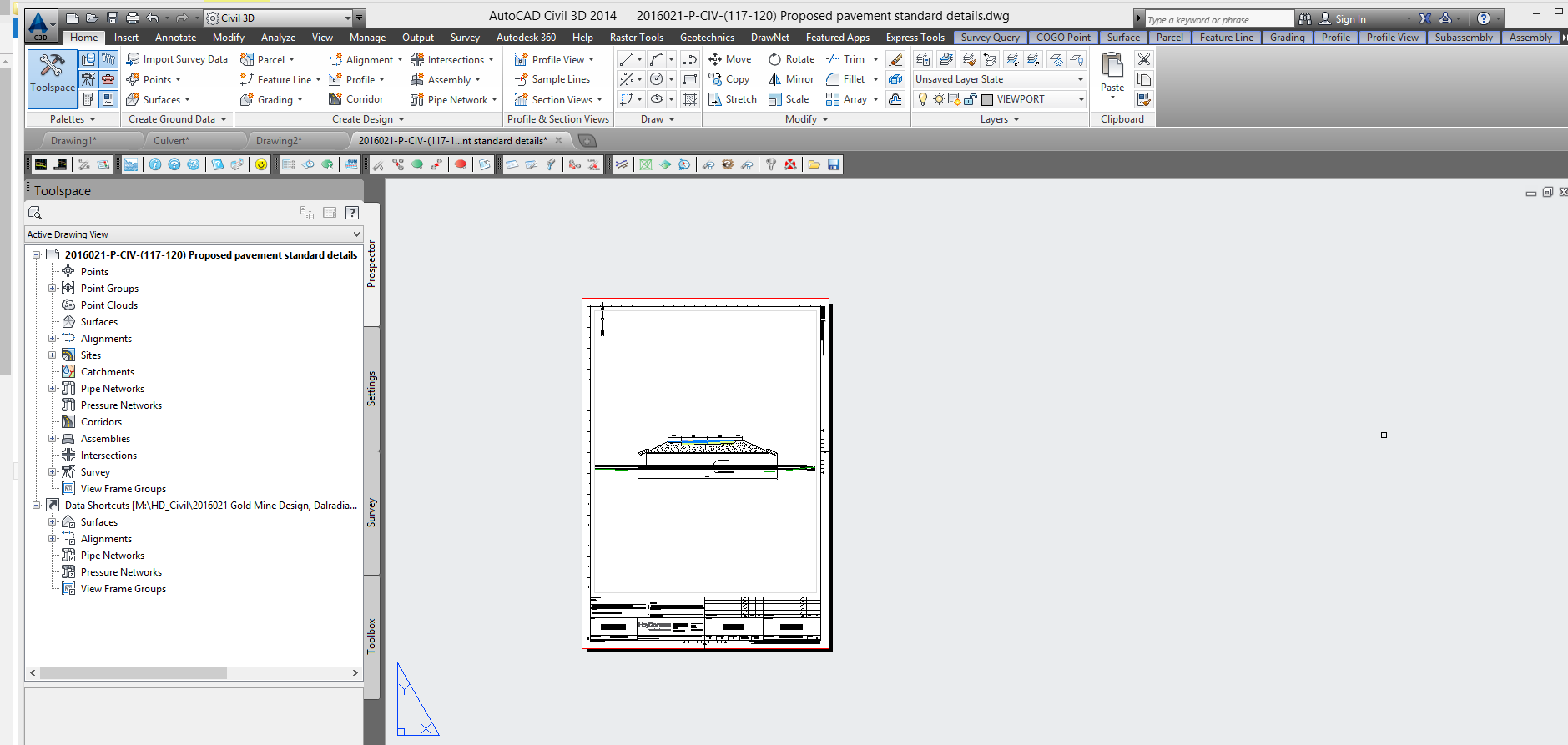
Task: Click the Import Survey Data icon
Action: pyautogui.click(x=133, y=59)
